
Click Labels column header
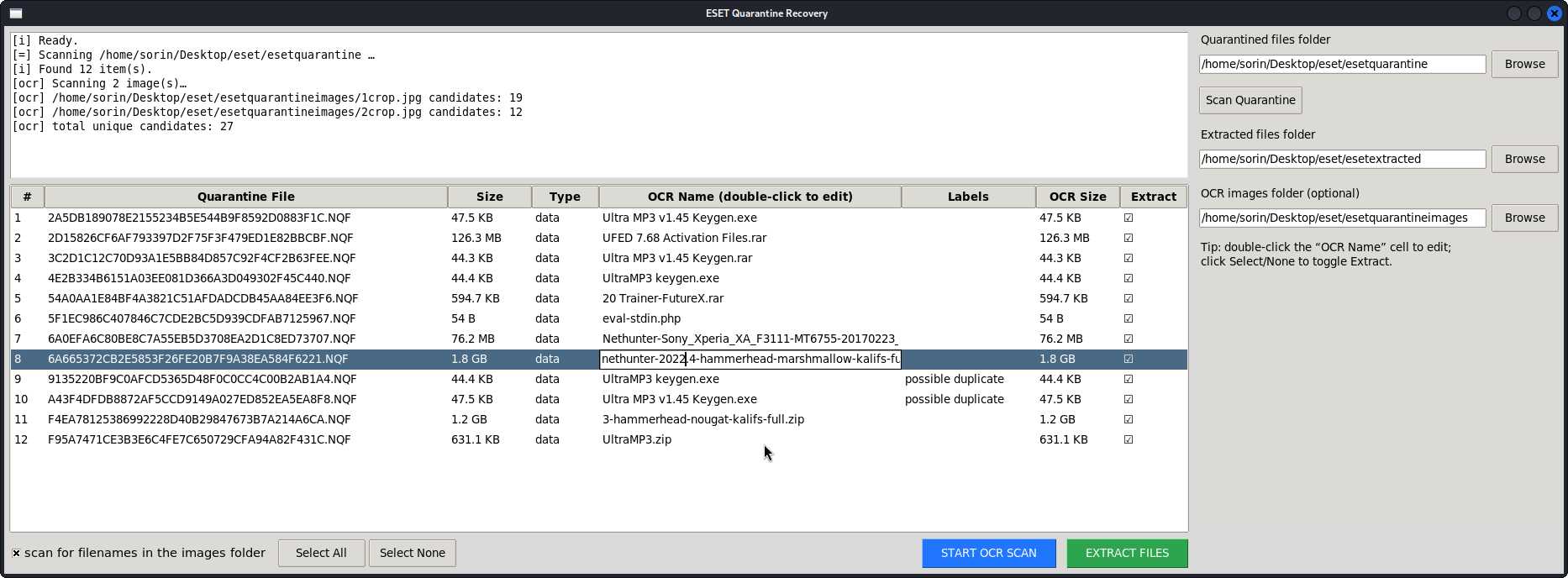(x=968, y=197)
